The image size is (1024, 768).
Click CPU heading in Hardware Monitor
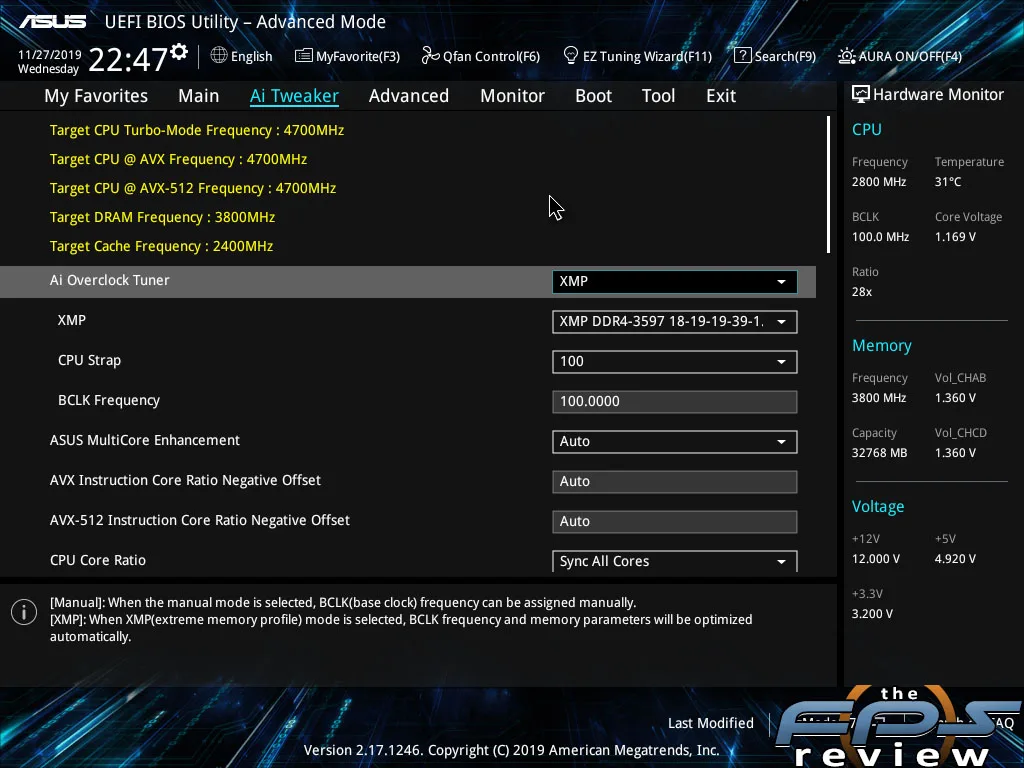point(867,129)
